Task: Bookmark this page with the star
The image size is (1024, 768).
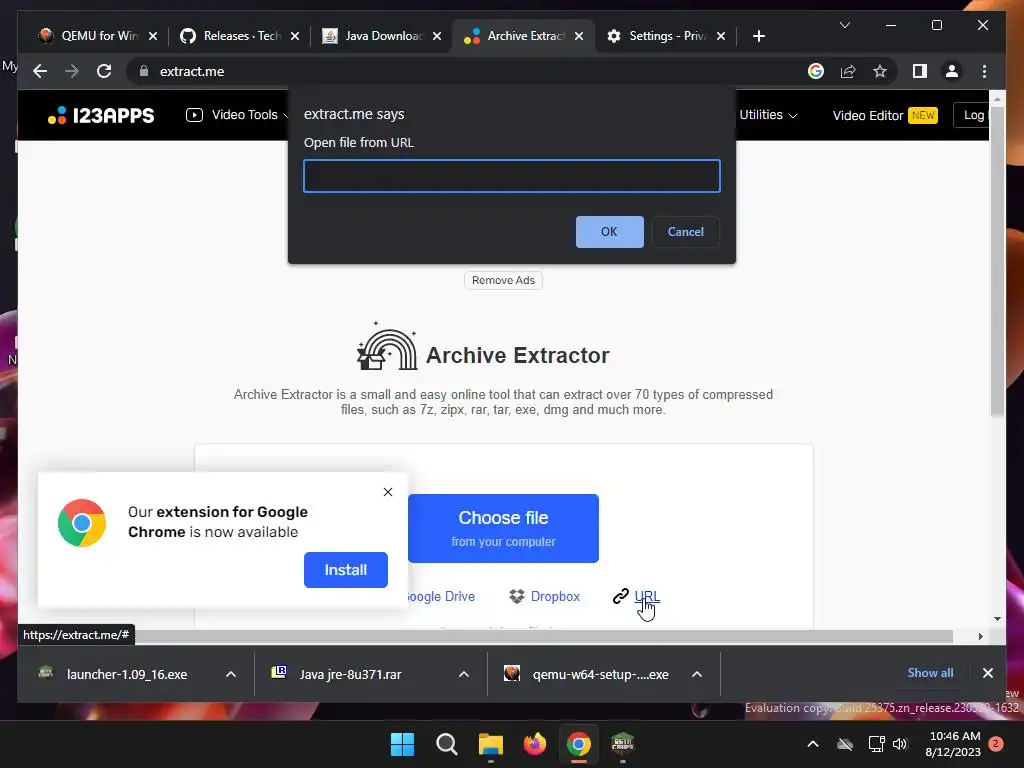Action: pos(880,71)
